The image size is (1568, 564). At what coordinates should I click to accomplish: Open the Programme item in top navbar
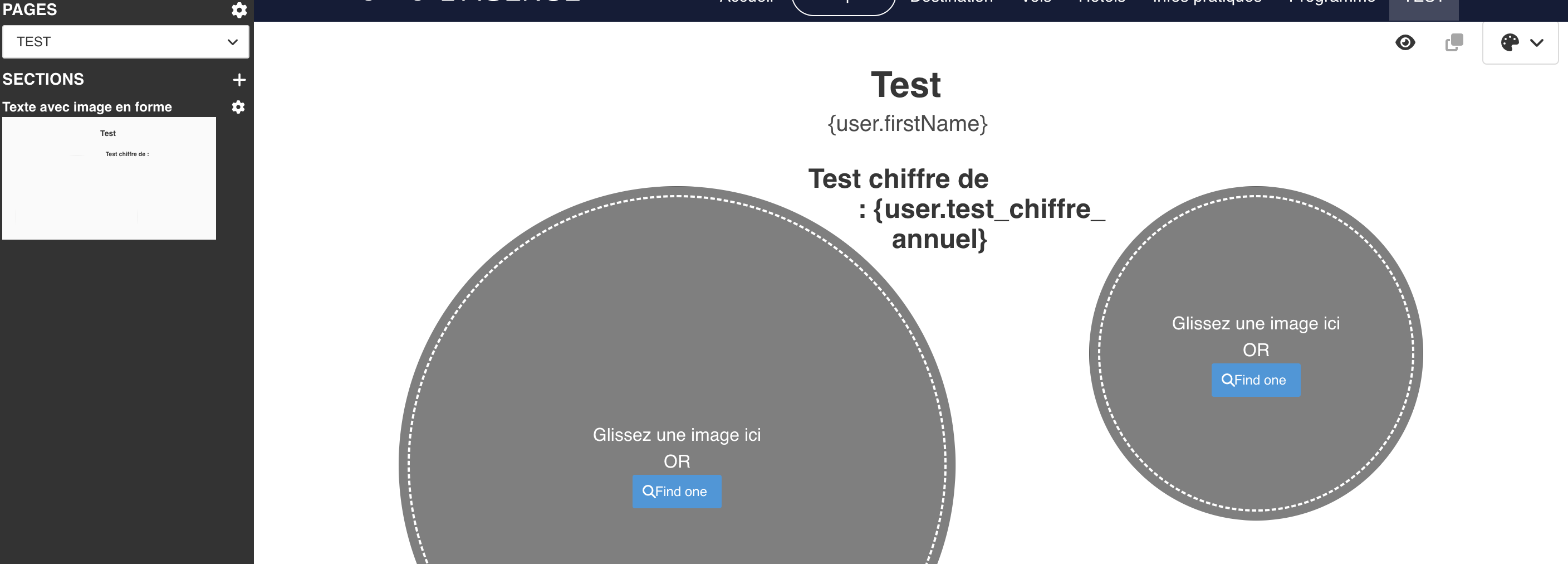pyautogui.click(x=1332, y=4)
